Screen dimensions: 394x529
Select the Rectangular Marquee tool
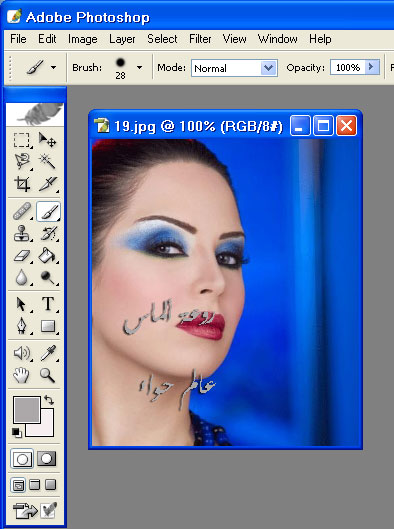click(22, 140)
